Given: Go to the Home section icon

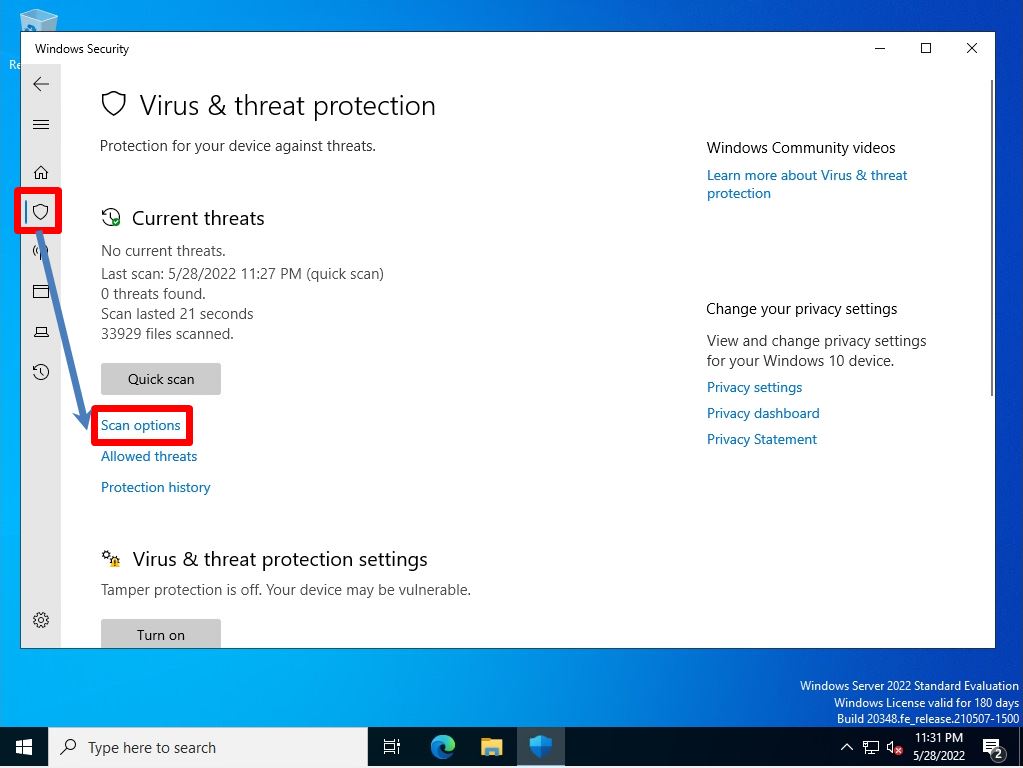Looking at the screenshot, I should 41,172.
